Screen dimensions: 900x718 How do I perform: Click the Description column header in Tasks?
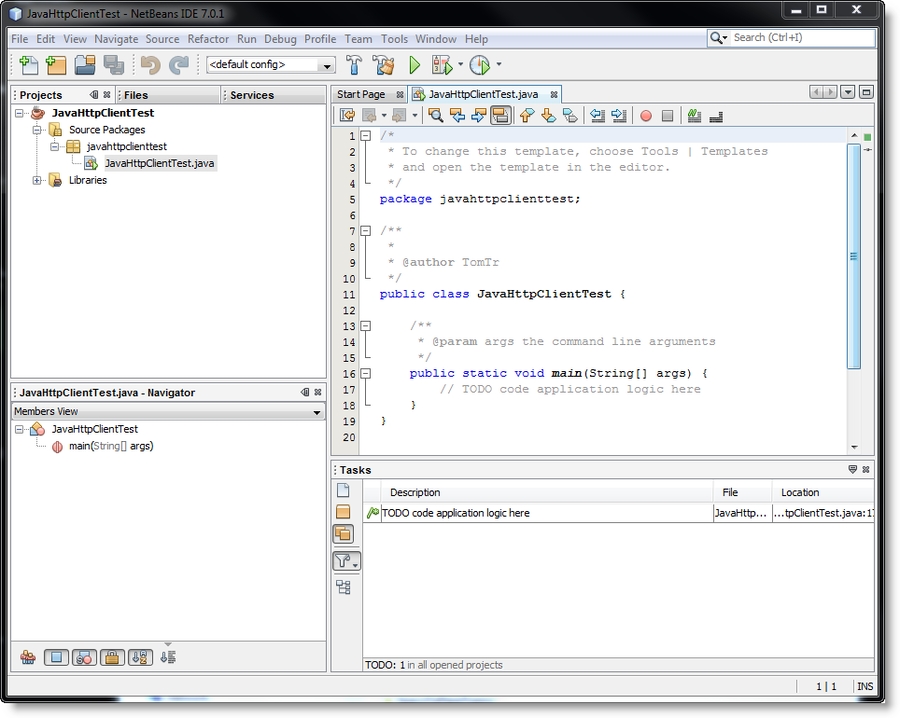click(415, 492)
